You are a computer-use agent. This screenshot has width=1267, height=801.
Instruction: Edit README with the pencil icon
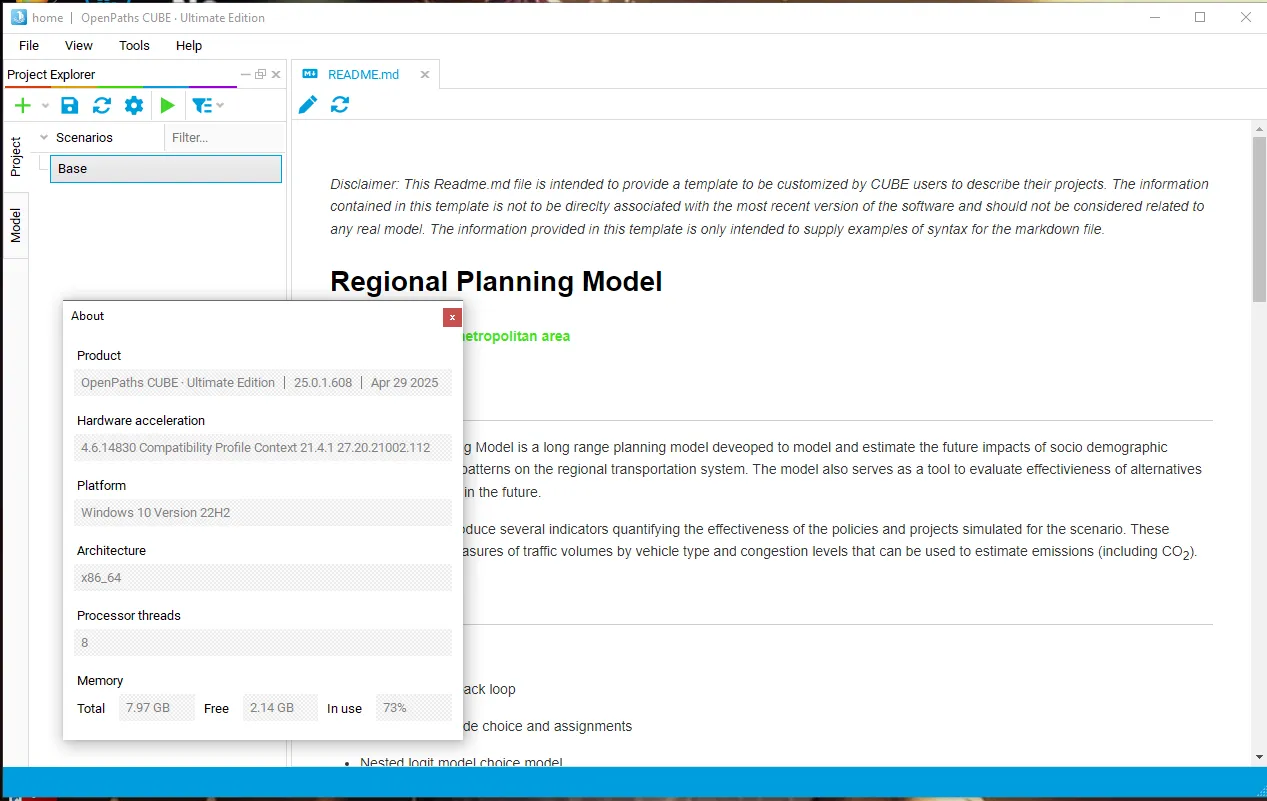[308, 105]
